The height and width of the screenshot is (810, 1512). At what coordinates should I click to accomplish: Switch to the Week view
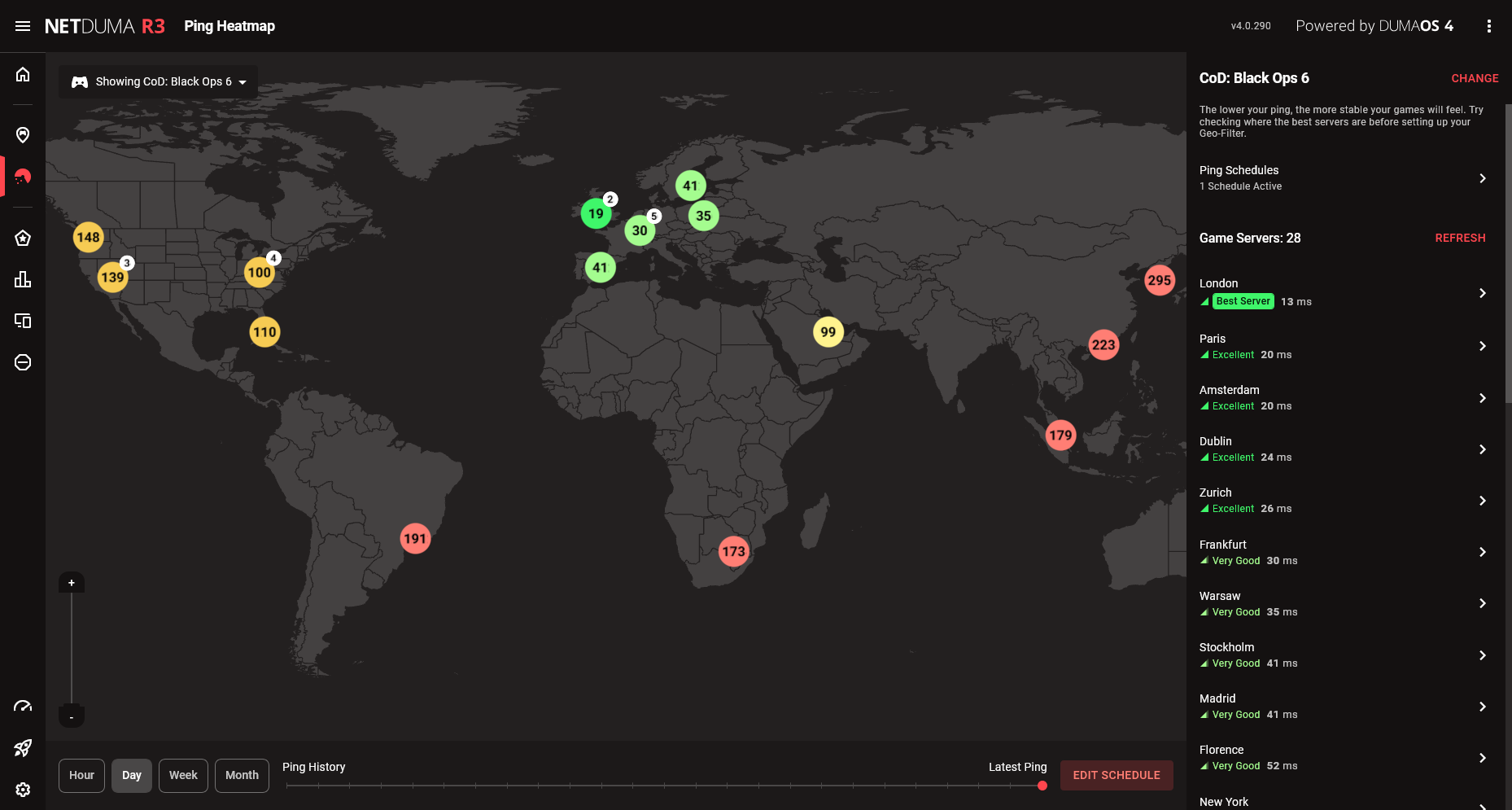[182, 775]
